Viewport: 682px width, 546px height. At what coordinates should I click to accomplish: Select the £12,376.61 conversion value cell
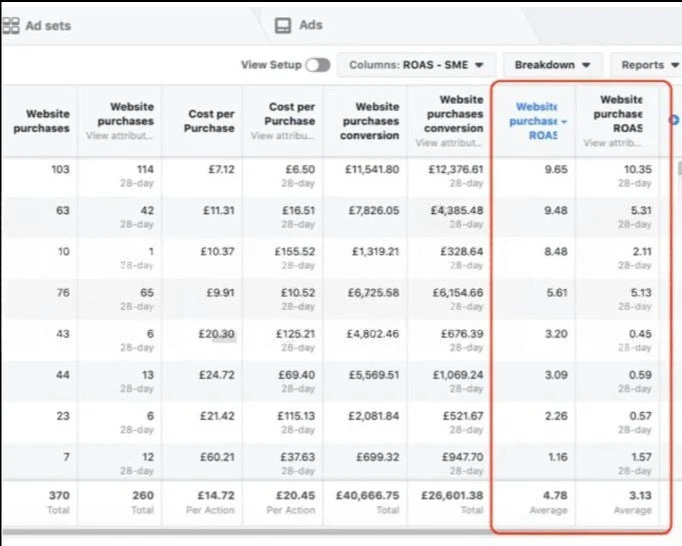[448, 170]
